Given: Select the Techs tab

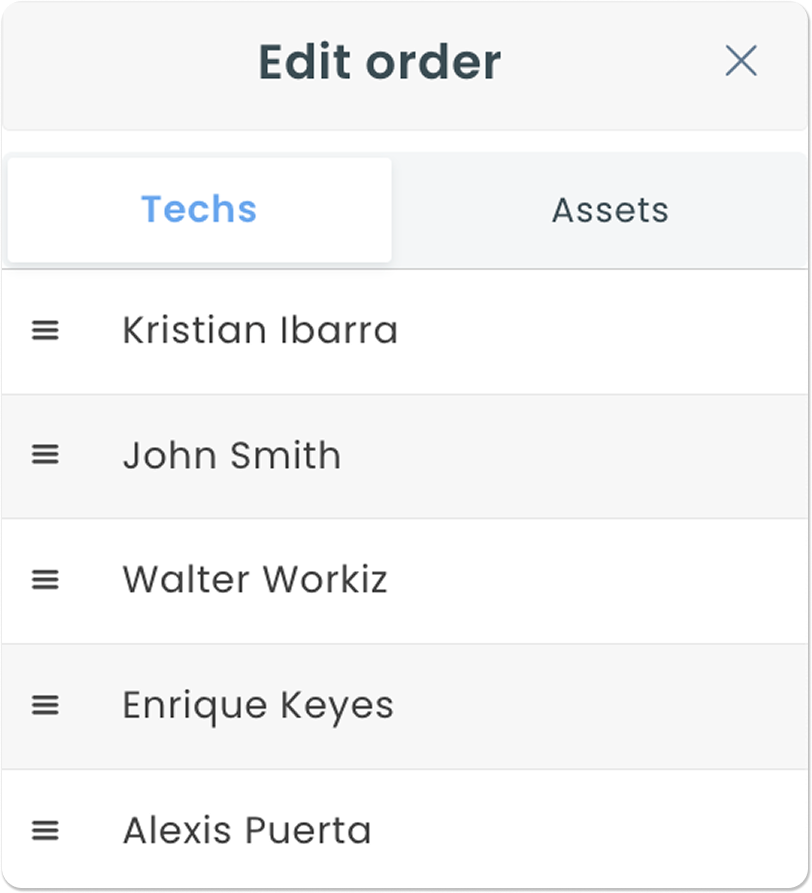Looking at the screenshot, I should click(x=199, y=209).
